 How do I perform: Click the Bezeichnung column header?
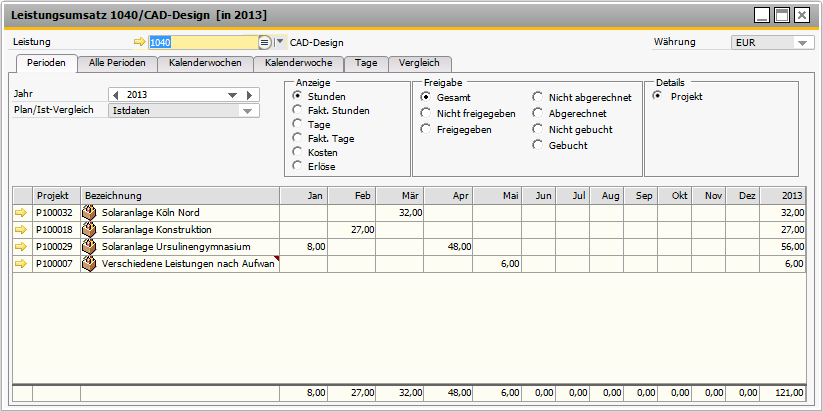pyautogui.click(x=179, y=196)
